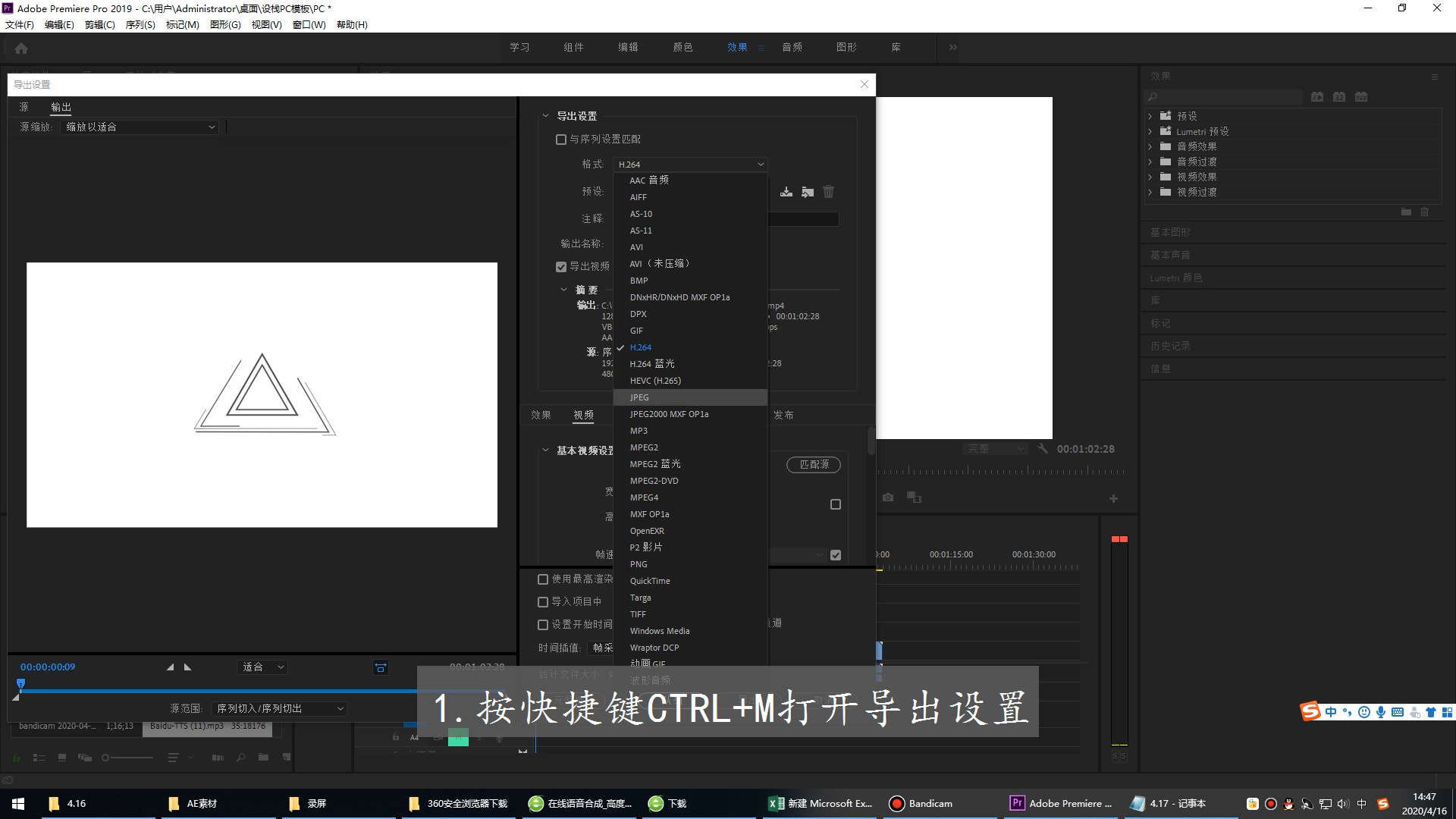Open preview zoom Fit dropdown
This screenshot has width=1456, height=819.
tap(262, 667)
